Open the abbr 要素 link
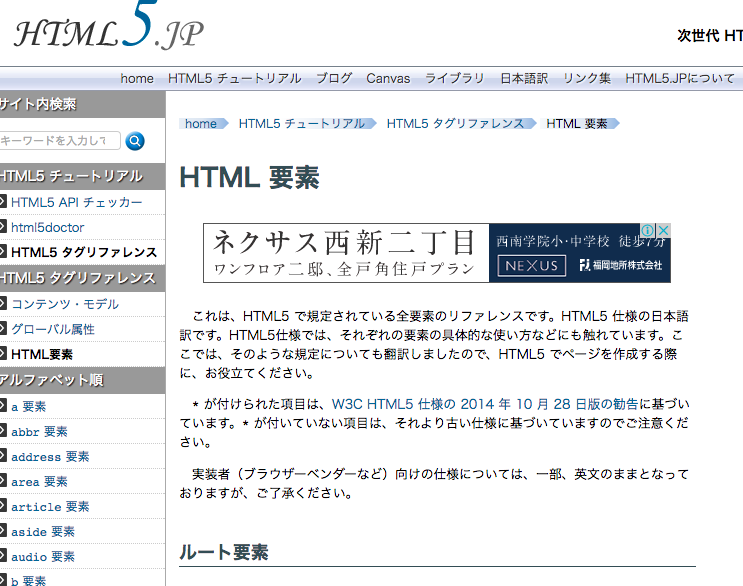This screenshot has width=743, height=586. click(x=39, y=432)
